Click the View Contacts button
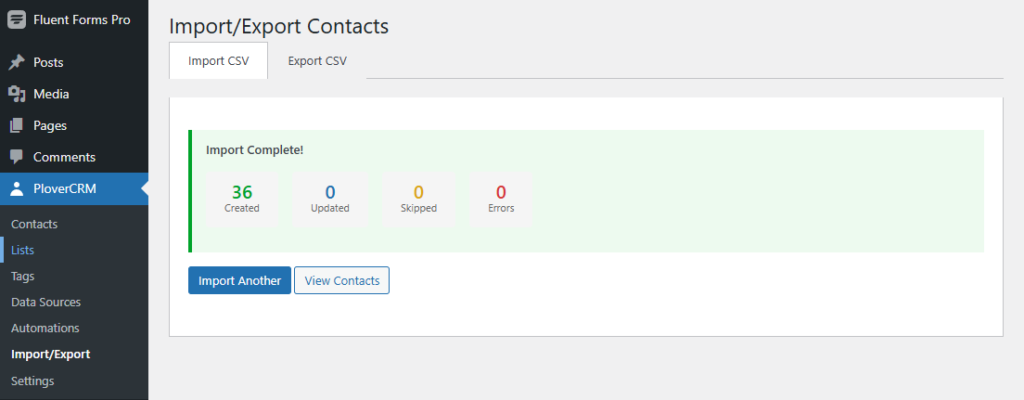The width and height of the screenshot is (1024, 400). click(x=341, y=281)
